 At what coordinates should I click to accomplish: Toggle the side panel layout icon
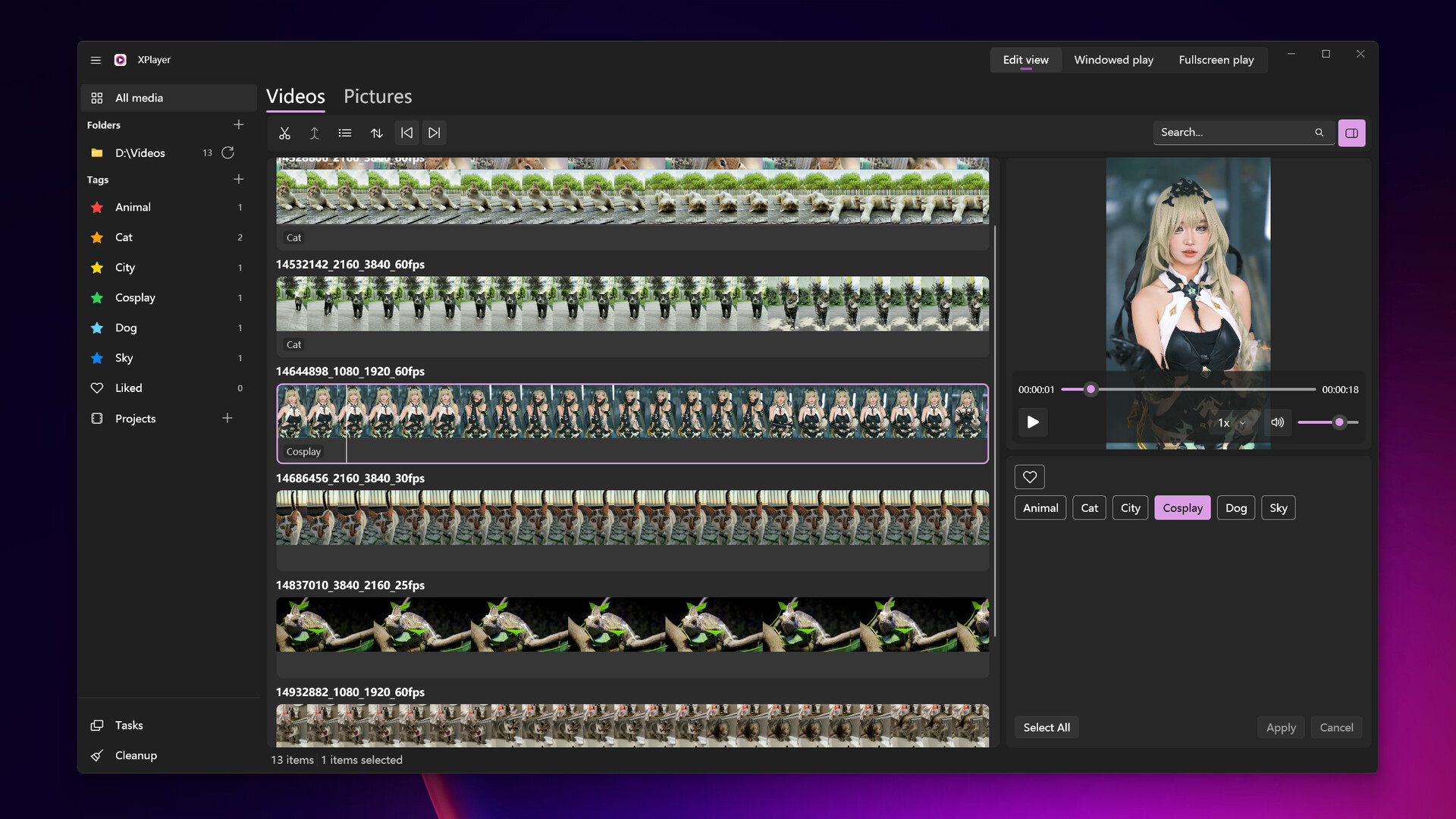click(x=1351, y=133)
